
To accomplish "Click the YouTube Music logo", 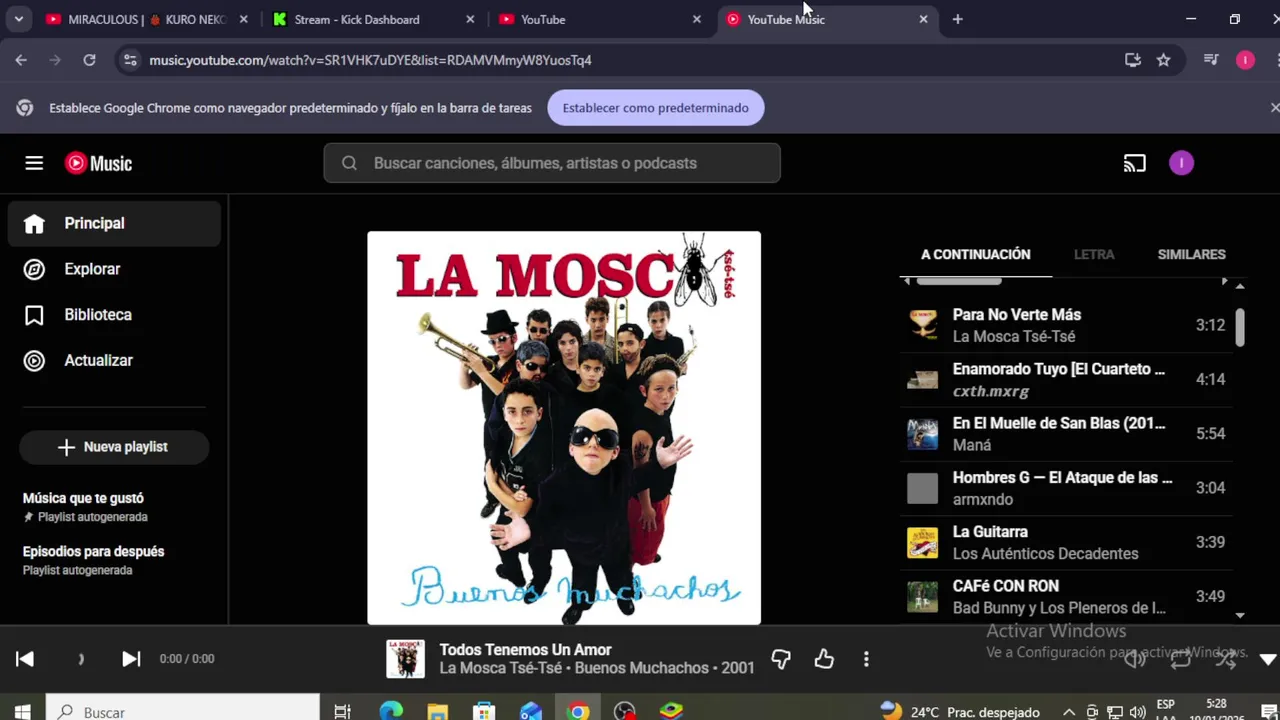I will coord(98,163).
